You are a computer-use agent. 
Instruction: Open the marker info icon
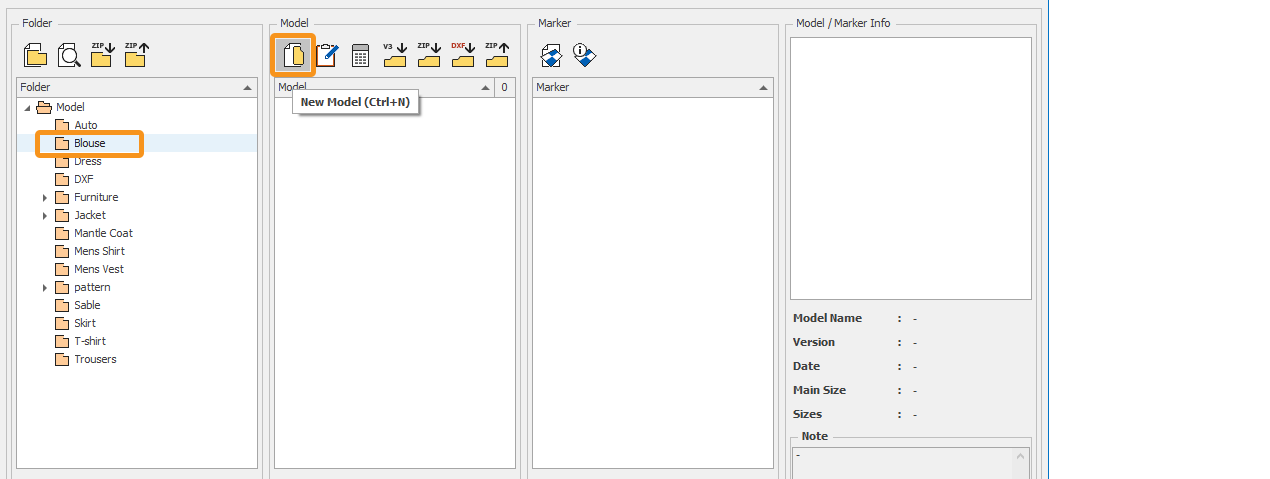coord(585,56)
